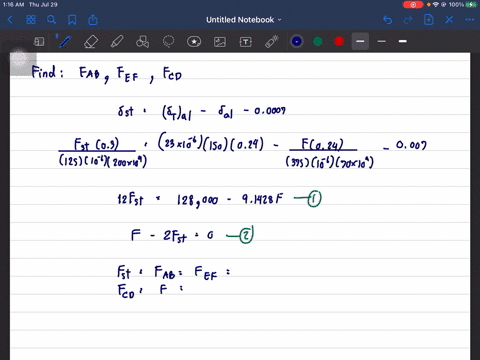Image resolution: width=480 pixels, height=360 pixels.
Task: Select the Pen tool
Action: coord(65,42)
